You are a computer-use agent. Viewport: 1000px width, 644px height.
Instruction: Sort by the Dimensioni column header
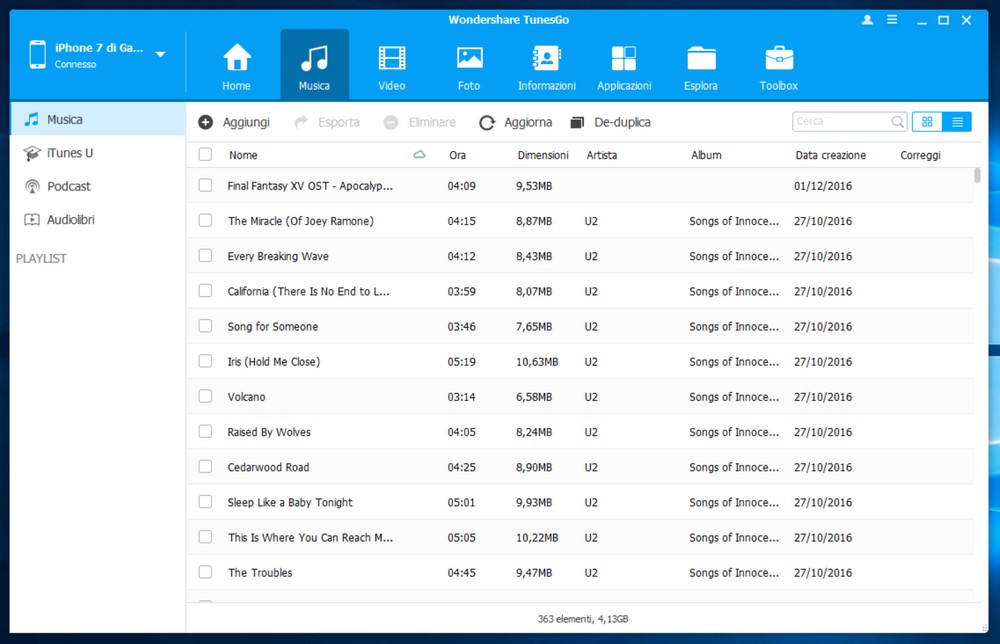543,155
